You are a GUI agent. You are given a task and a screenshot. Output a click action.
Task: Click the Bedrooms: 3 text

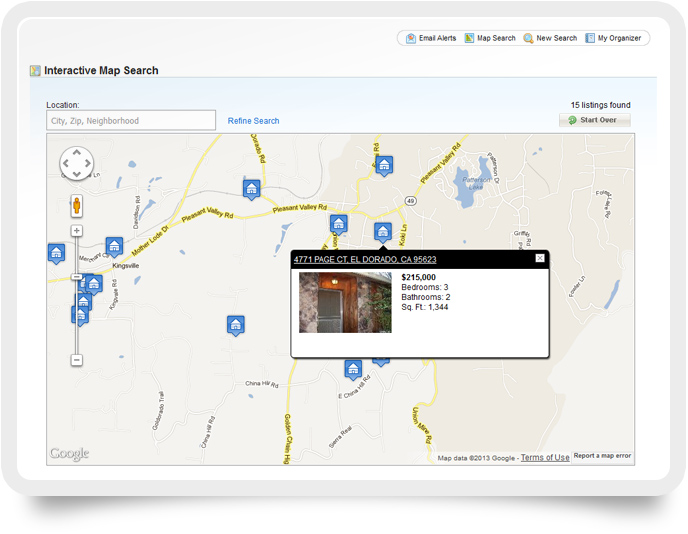tap(425, 287)
